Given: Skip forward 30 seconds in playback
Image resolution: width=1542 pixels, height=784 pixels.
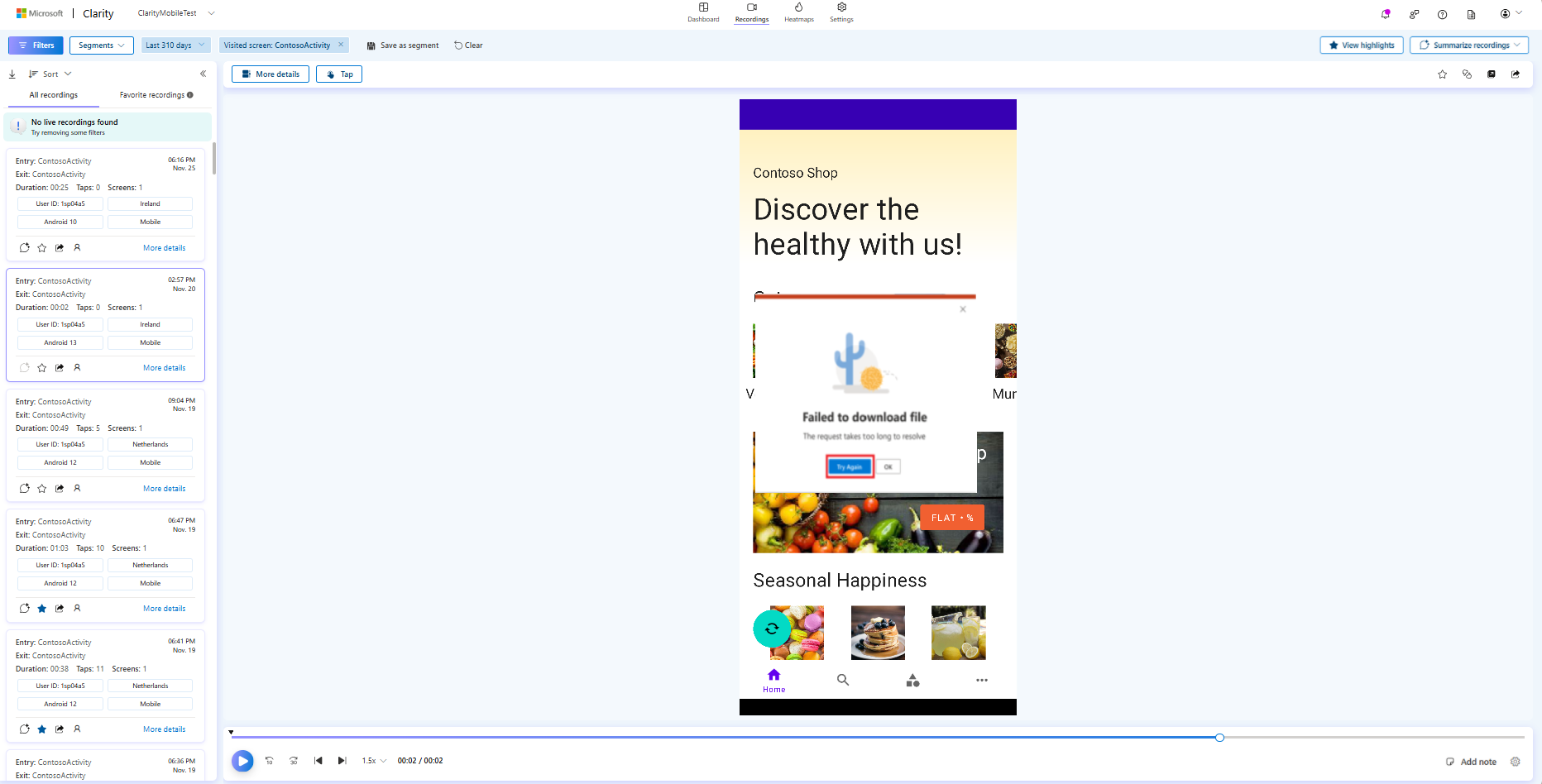Looking at the screenshot, I should [x=294, y=761].
